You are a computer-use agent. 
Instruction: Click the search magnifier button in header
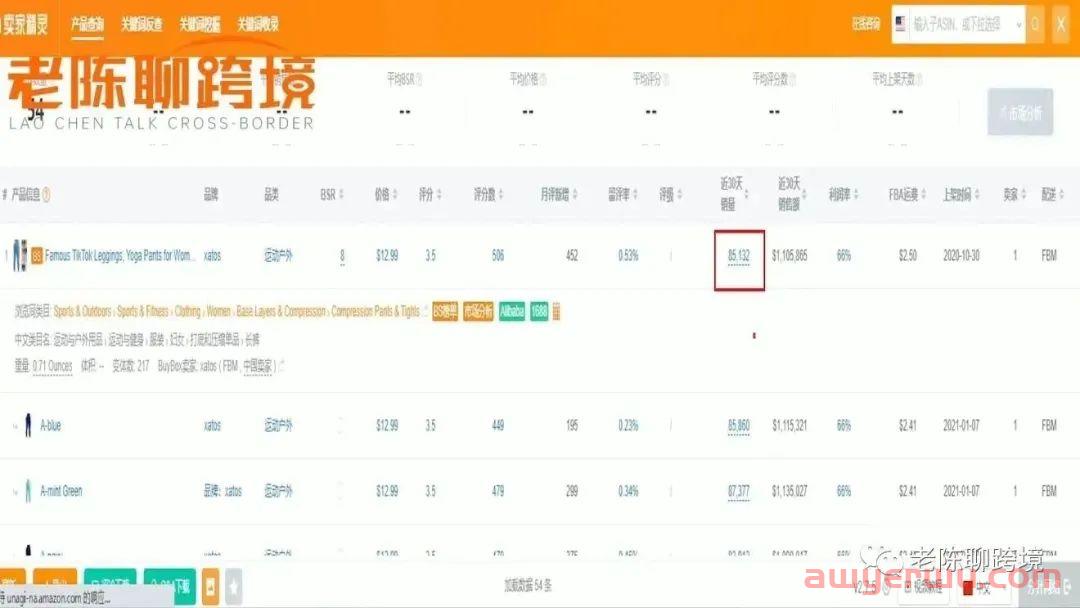point(1035,25)
